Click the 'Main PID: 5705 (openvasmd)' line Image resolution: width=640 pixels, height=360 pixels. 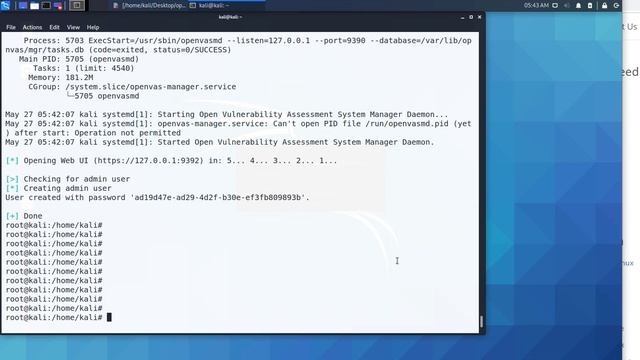(79, 59)
